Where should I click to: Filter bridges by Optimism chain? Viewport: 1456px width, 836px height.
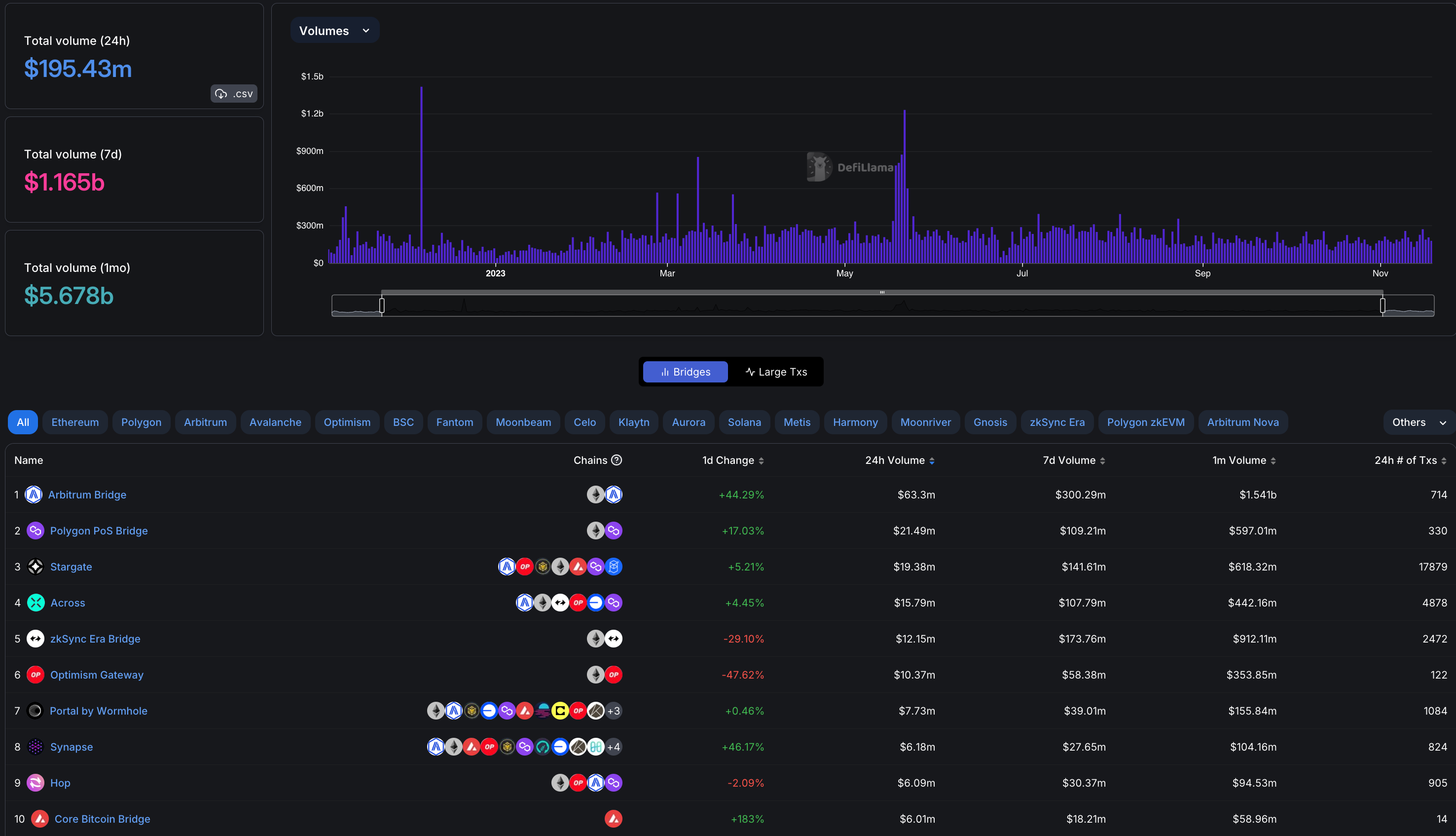pyautogui.click(x=347, y=422)
